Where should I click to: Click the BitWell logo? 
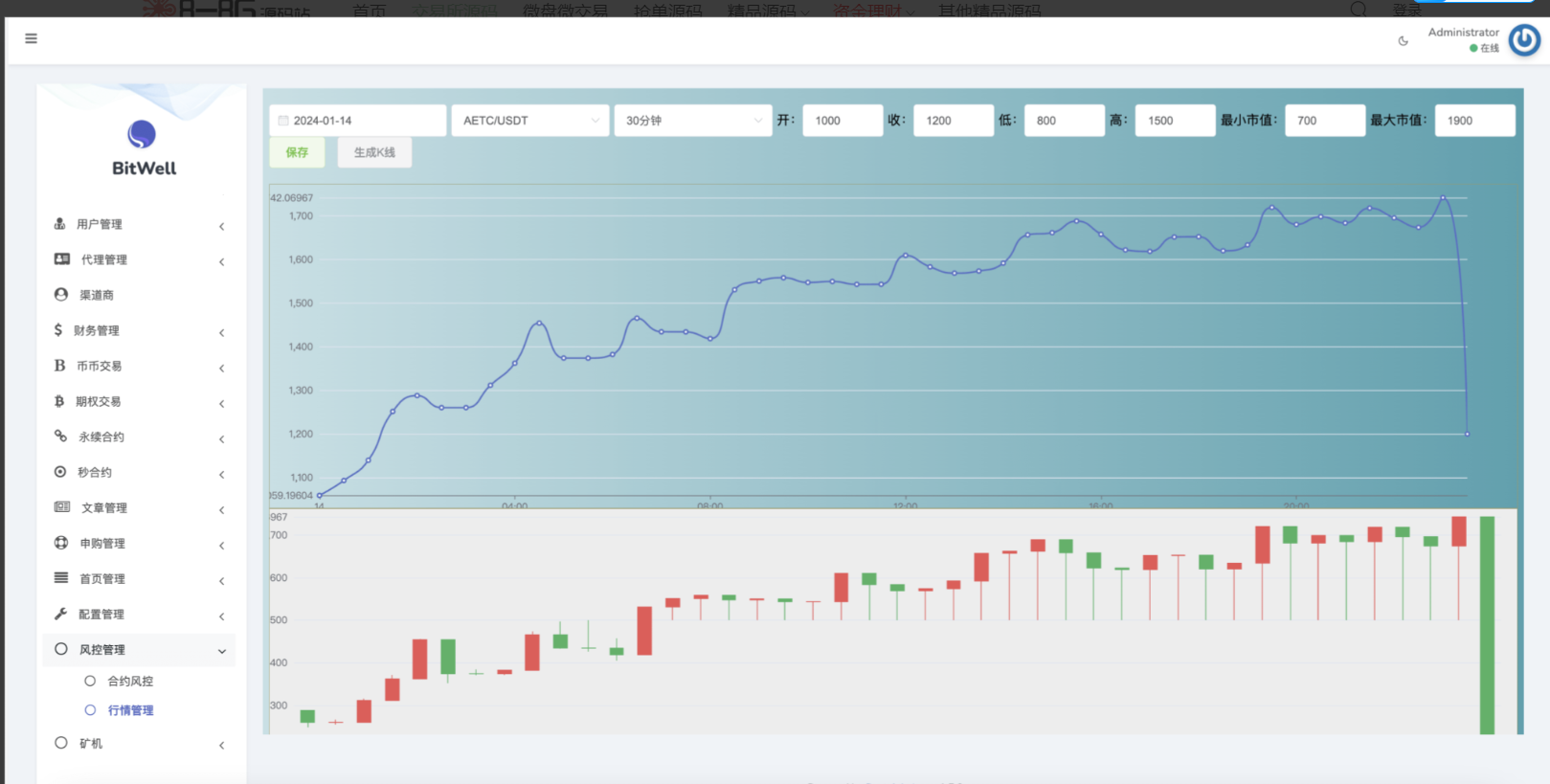coord(143,147)
